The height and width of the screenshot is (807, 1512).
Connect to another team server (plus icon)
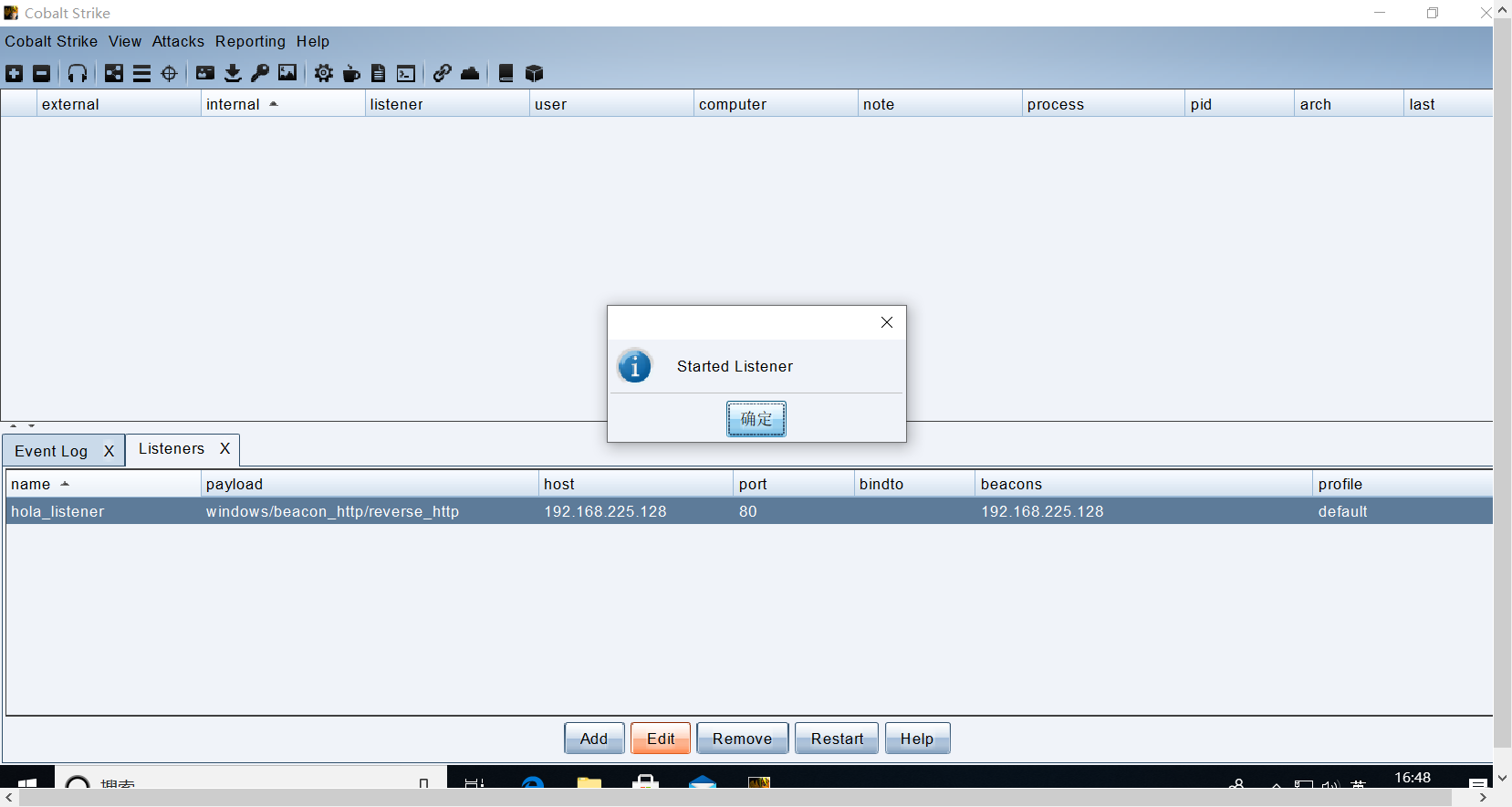coord(15,74)
